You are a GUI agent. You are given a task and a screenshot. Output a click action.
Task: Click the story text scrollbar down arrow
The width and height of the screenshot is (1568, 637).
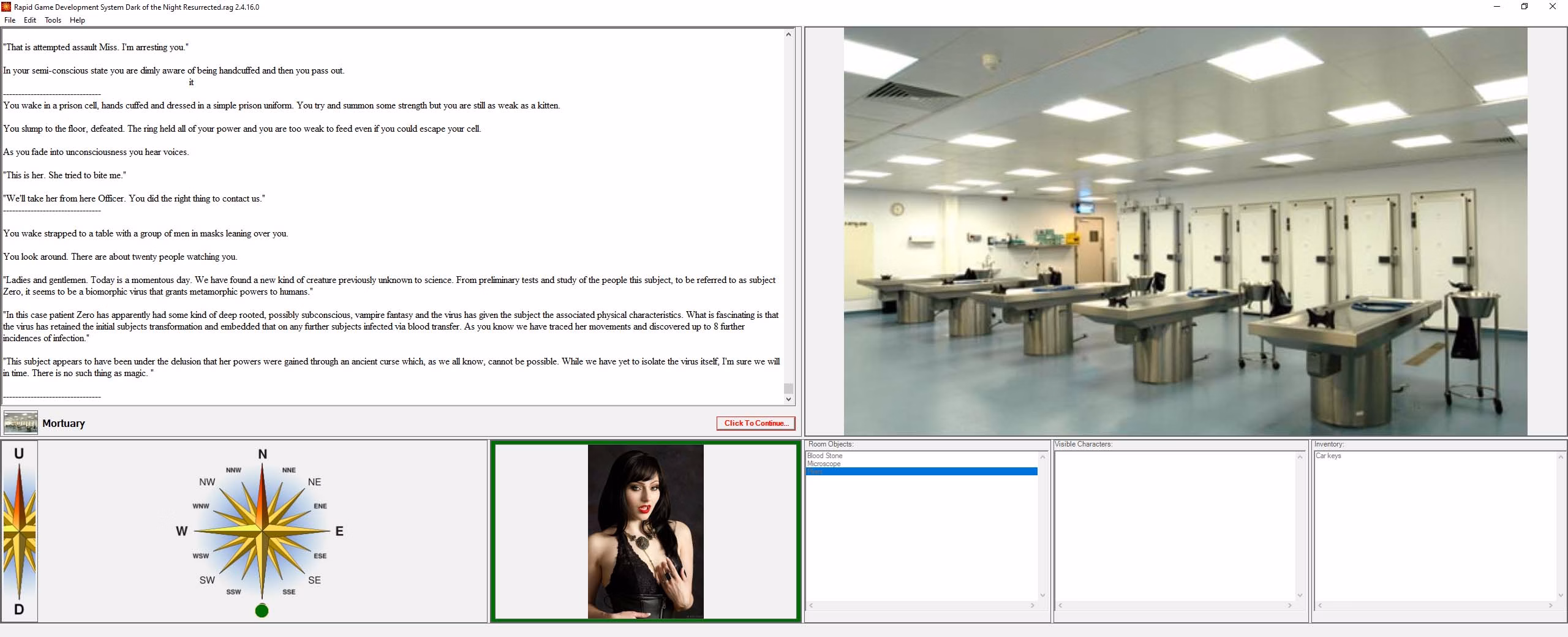(x=788, y=399)
